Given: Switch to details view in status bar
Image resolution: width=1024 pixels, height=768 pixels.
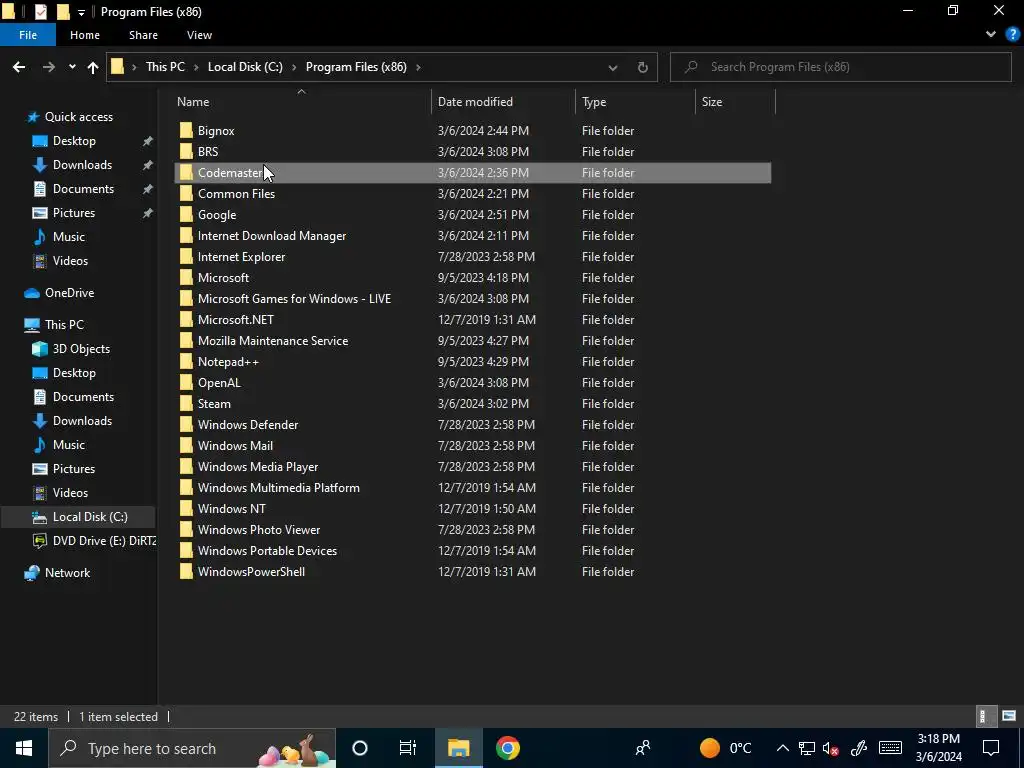Looking at the screenshot, I should click(985, 716).
